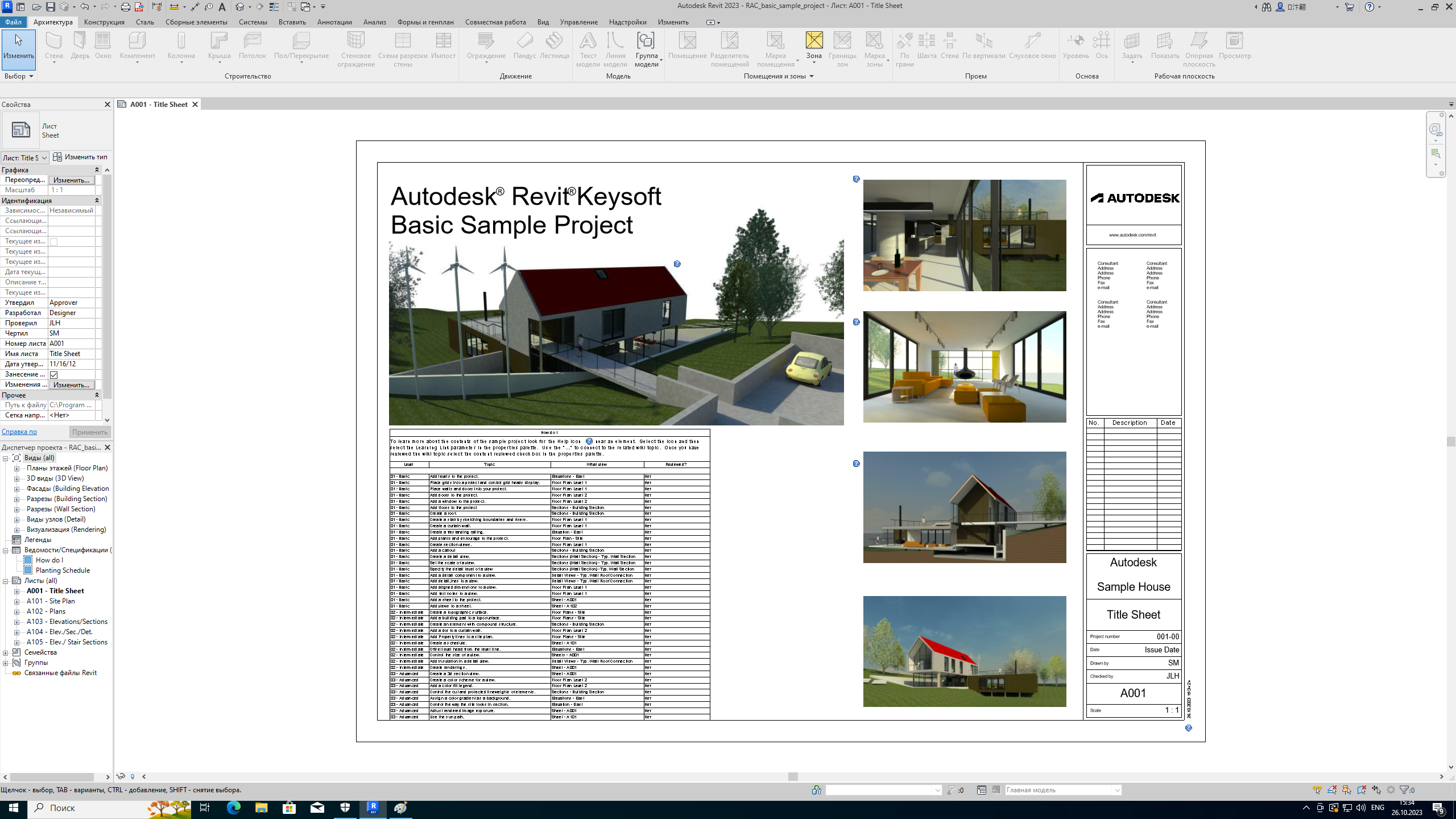Image resolution: width=1456 pixels, height=819 pixels.
Task: Toggle drag elements on selection icon in status bar
Action: (1376, 790)
